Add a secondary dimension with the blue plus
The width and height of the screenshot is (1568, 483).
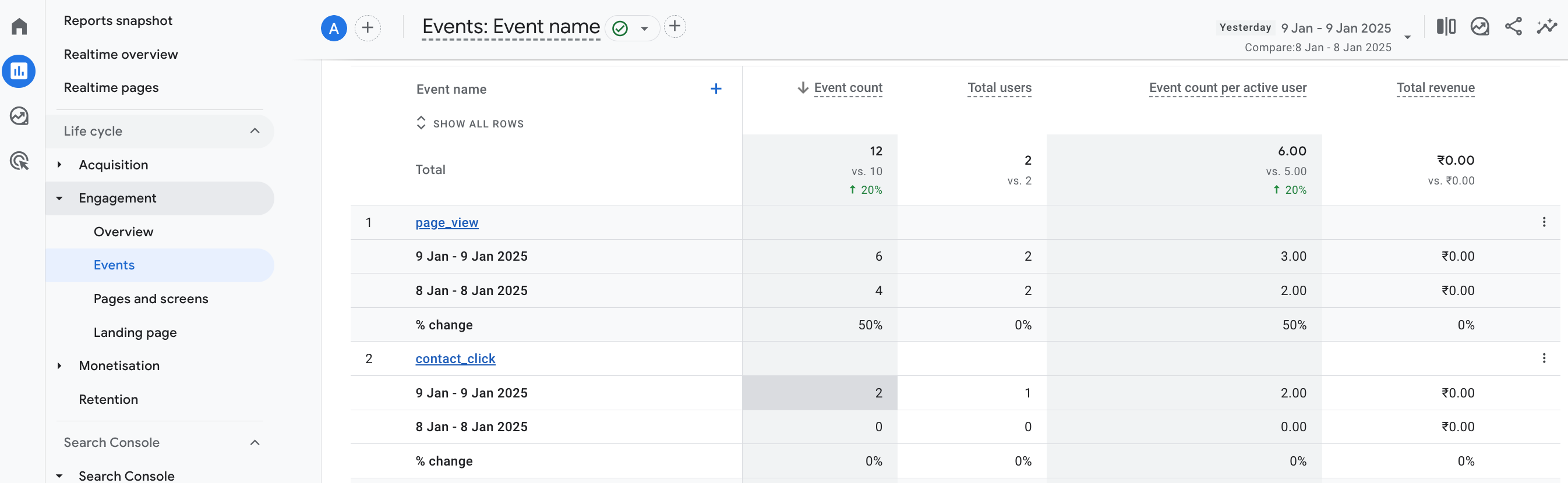pos(716,89)
